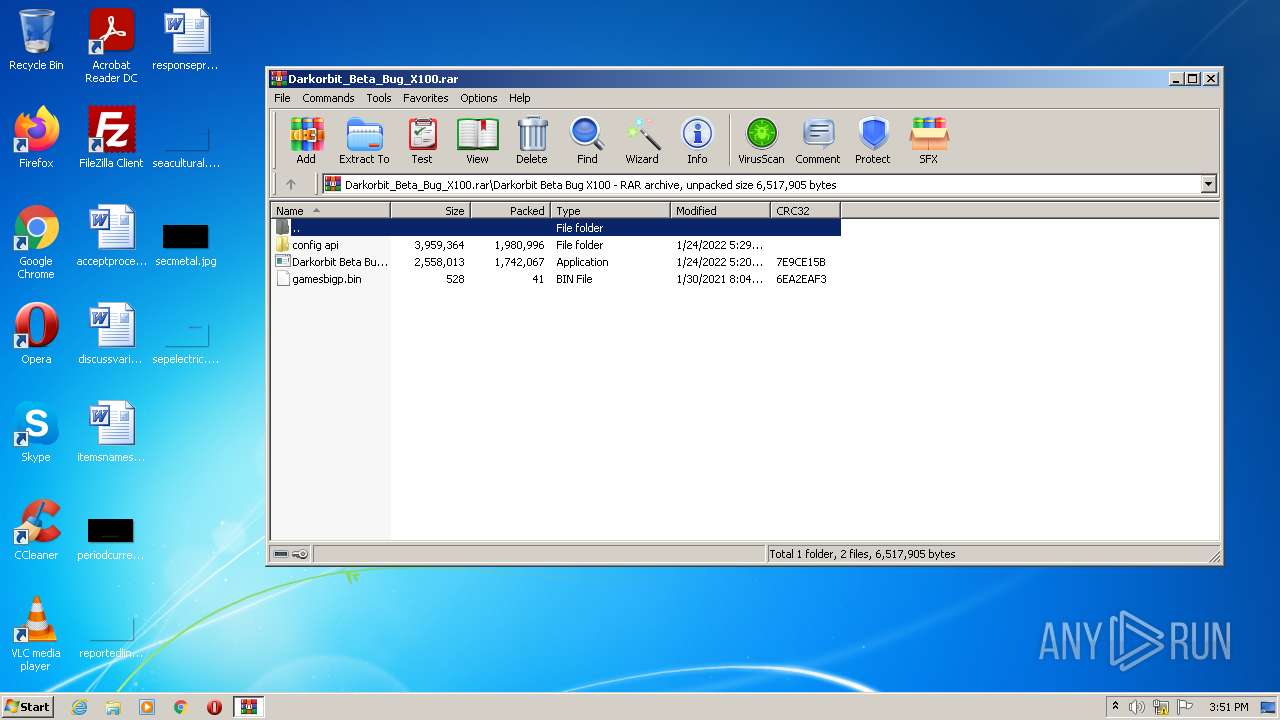
Task: Click the status bar total size text
Action: tap(863, 554)
